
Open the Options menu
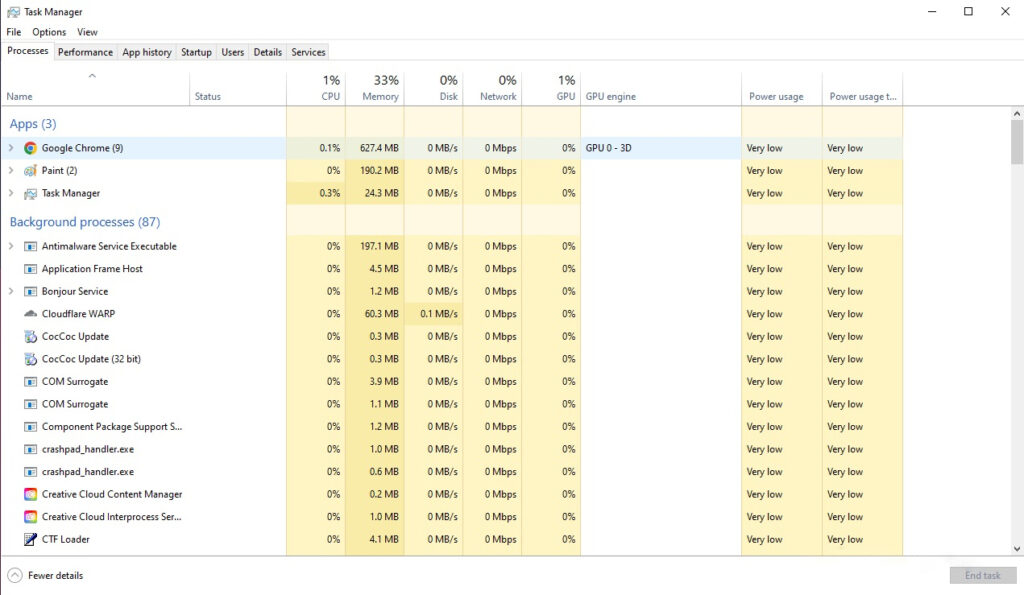coord(48,31)
